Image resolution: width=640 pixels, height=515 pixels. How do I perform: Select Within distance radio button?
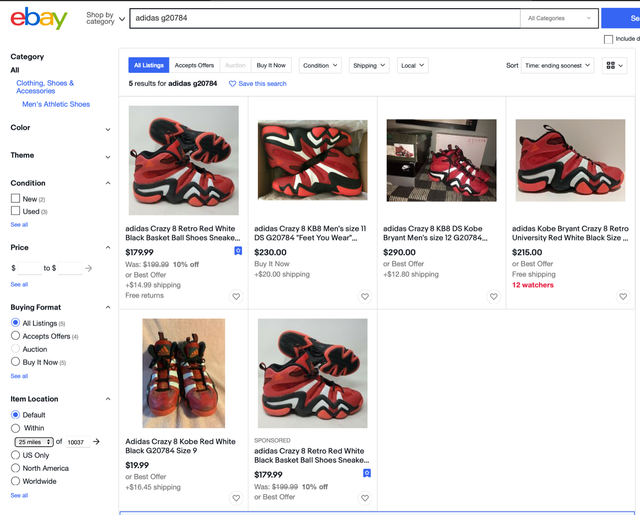click(x=16, y=428)
